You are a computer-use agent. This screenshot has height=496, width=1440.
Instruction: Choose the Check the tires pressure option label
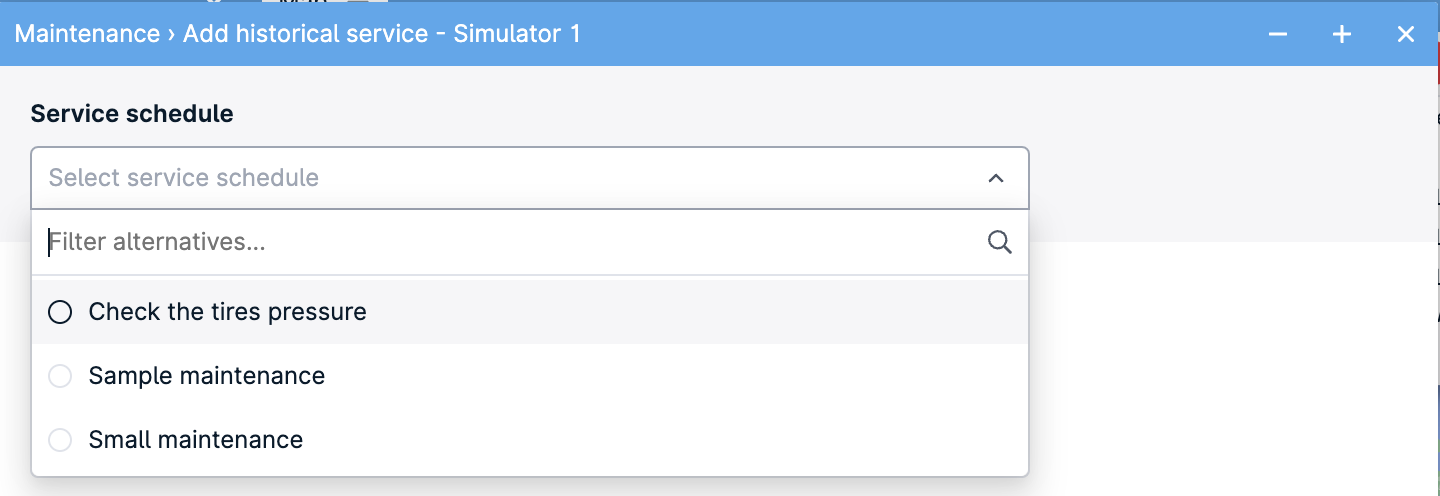point(228,312)
